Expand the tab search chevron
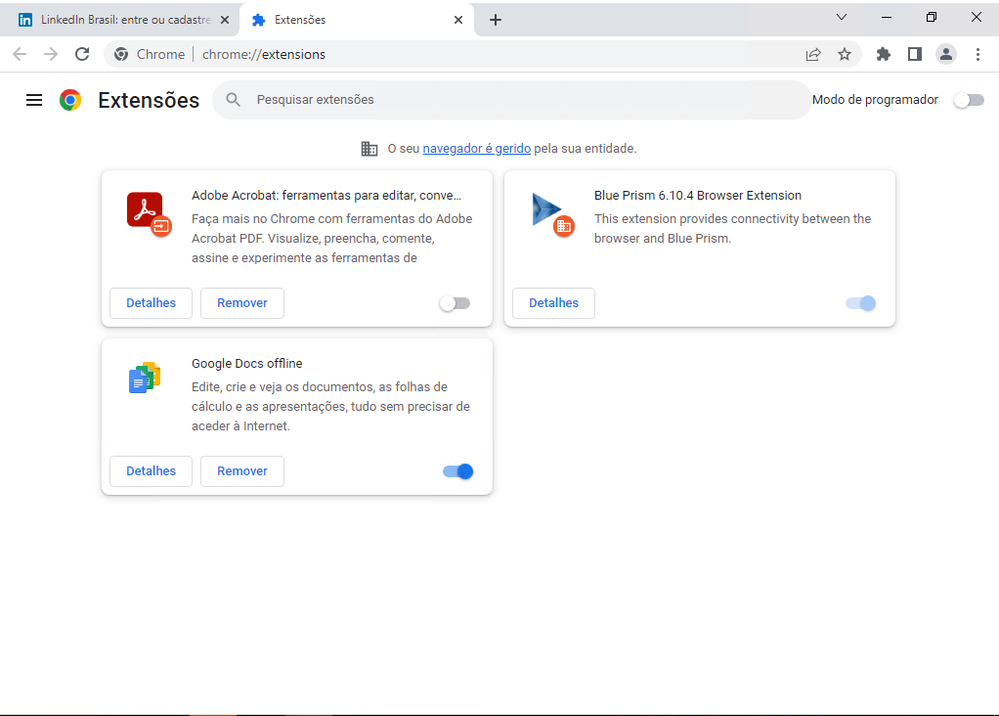Viewport: 999px width, 716px height. [x=841, y=18]
